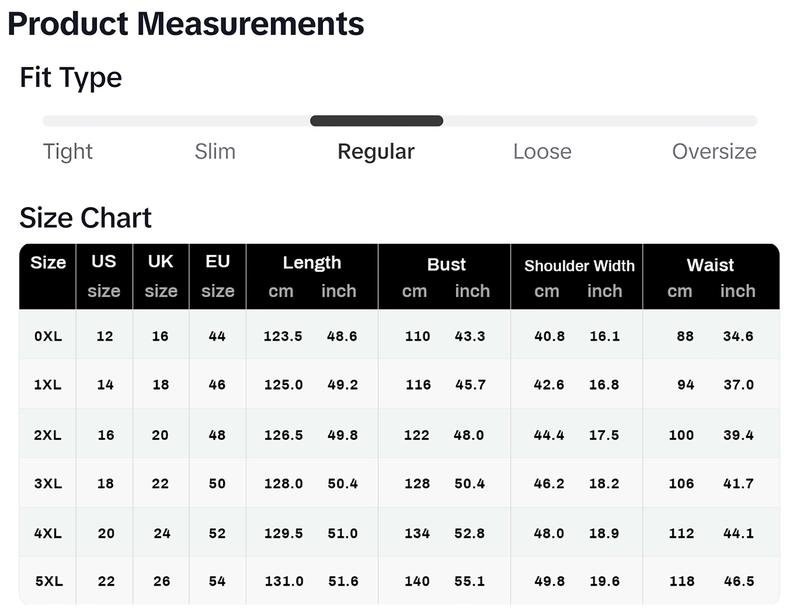Select the Tight fit label

click(x=68, y=152)
